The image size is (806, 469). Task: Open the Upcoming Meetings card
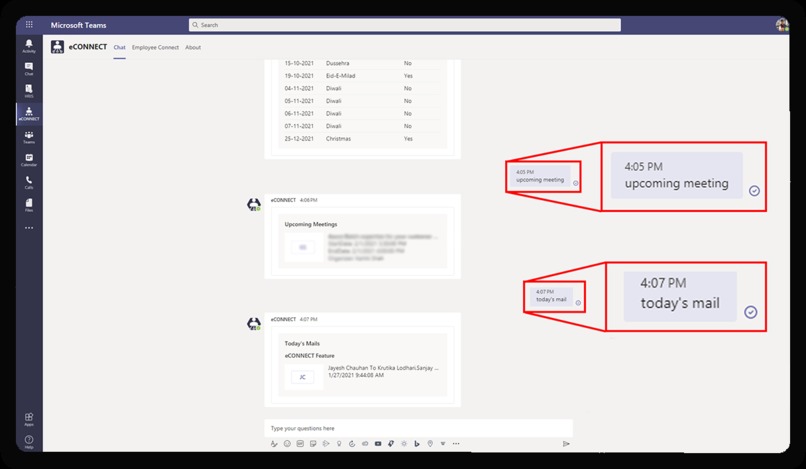point(362,241)
